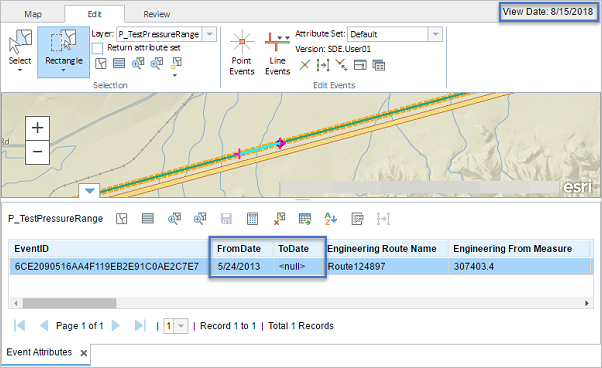This screenshot has width=602, height=368.
Task: Zoom in the map with plus button
Action: 37,128
